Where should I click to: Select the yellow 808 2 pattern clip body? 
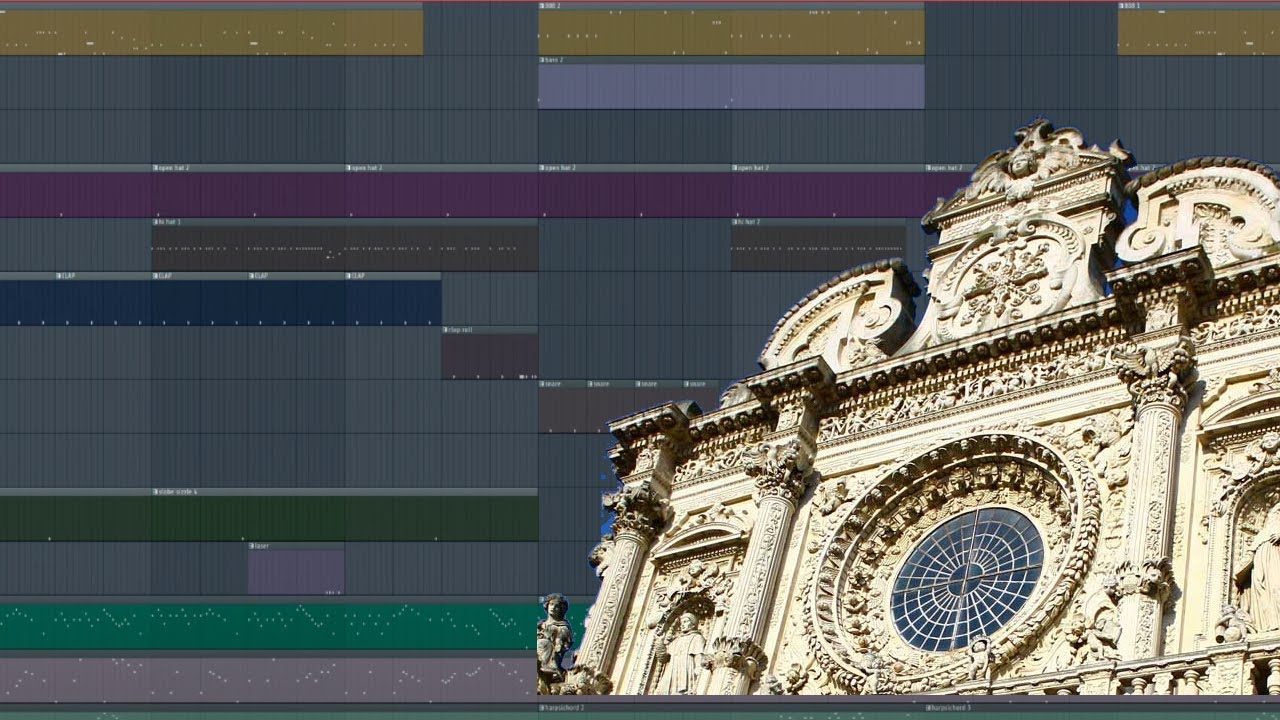[731, 32]
